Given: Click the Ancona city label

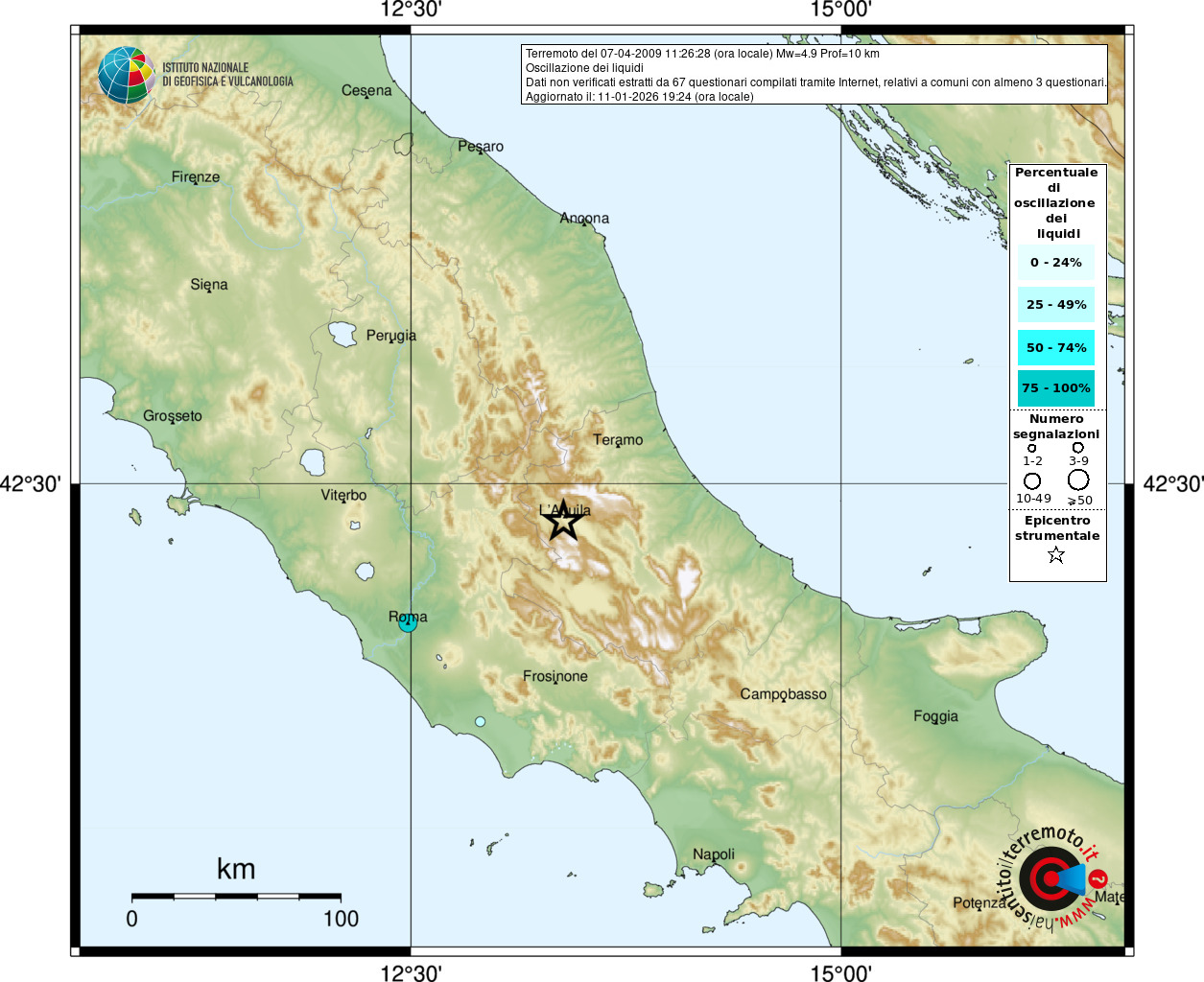Looking at the screenshot, I should [584, 218].
